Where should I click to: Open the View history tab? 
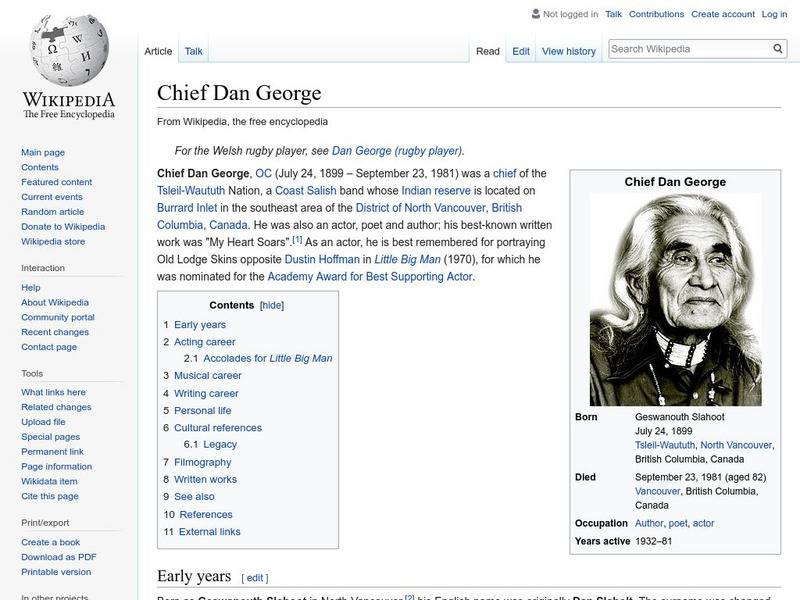568,51
